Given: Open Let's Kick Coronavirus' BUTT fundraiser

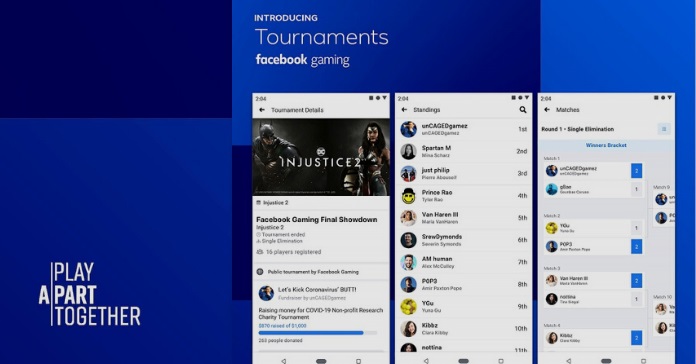Looking at the screenshot, I should [317, 289].
